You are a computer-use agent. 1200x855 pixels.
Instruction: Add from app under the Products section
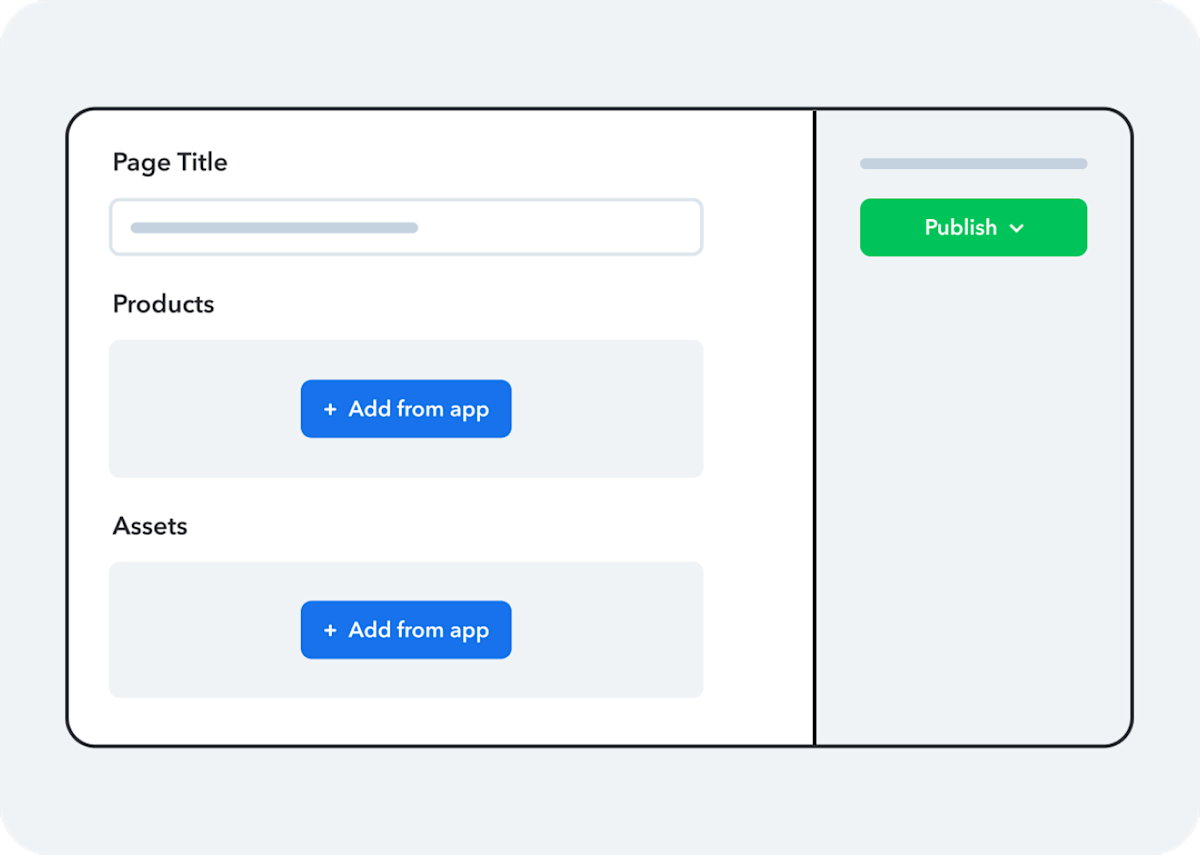coord(406,408)
